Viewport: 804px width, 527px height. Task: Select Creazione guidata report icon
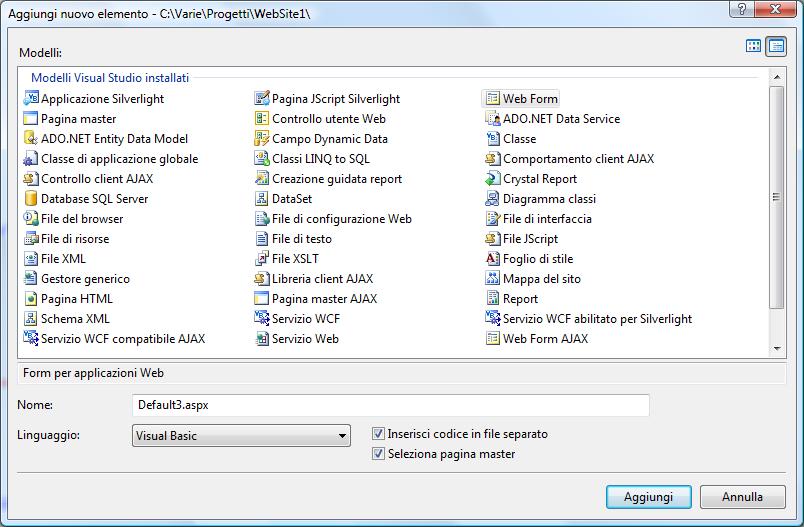pos(262,178)
